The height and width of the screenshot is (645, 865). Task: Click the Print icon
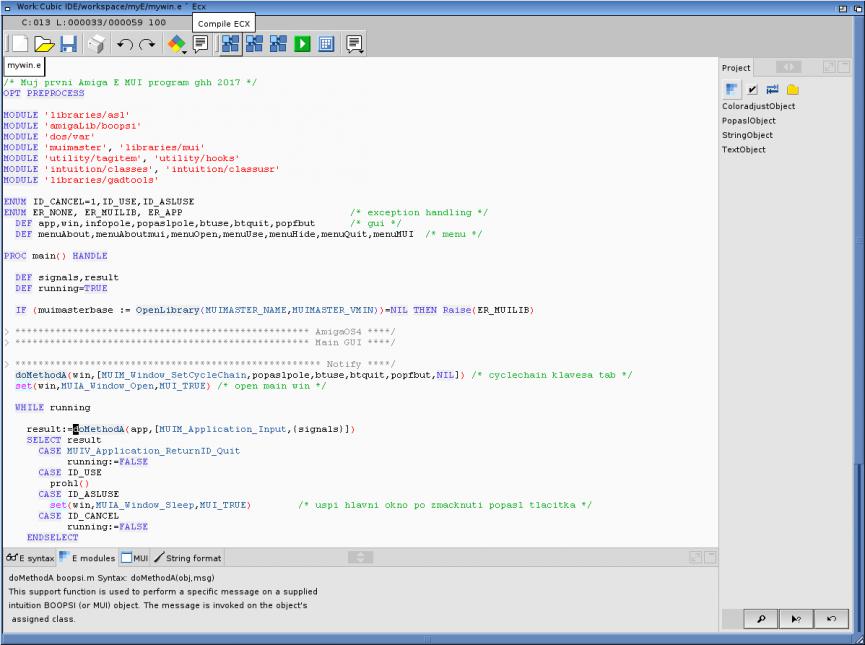pos(96,43)
